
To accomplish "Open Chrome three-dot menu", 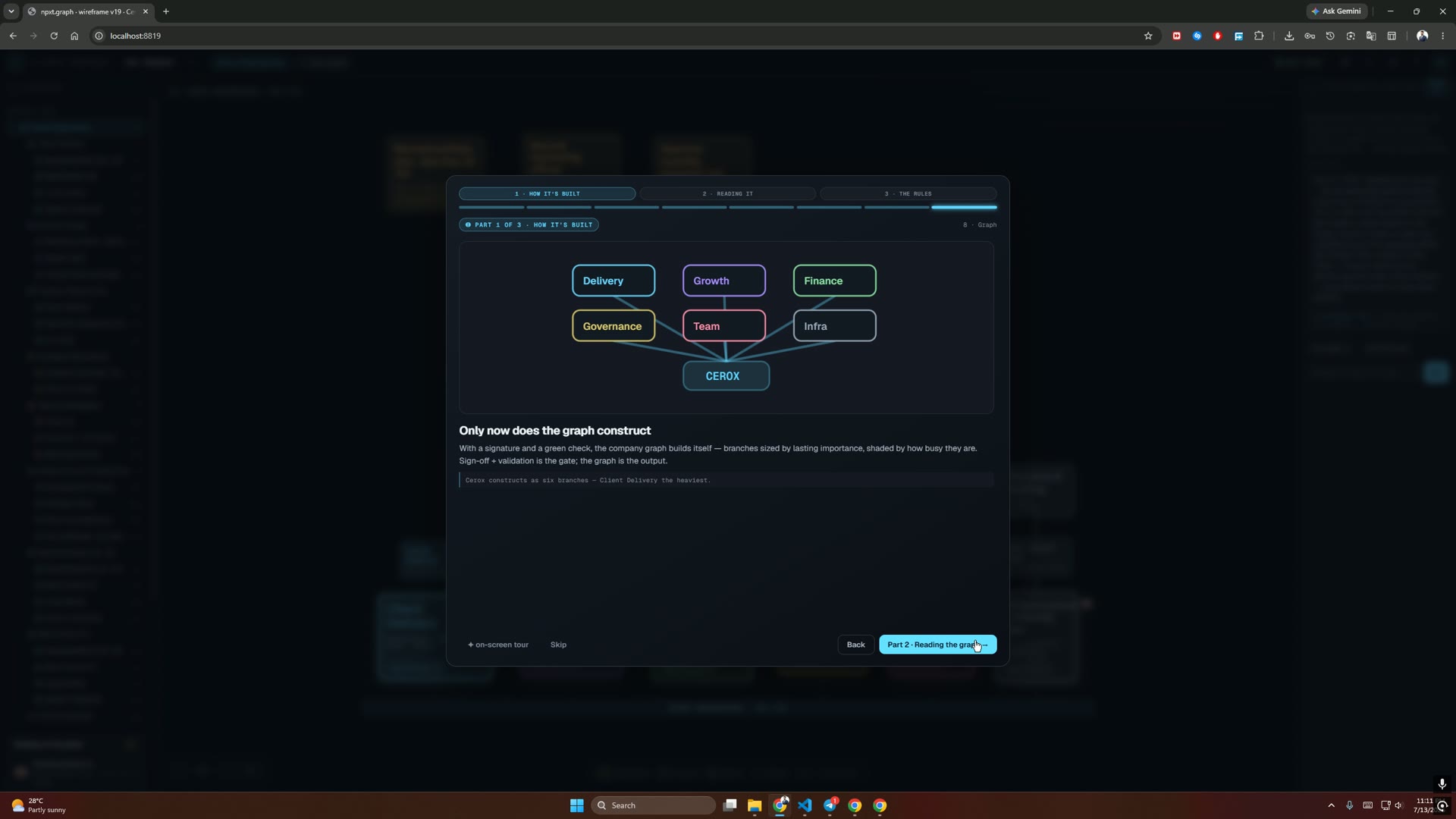I will [1443, 36].
